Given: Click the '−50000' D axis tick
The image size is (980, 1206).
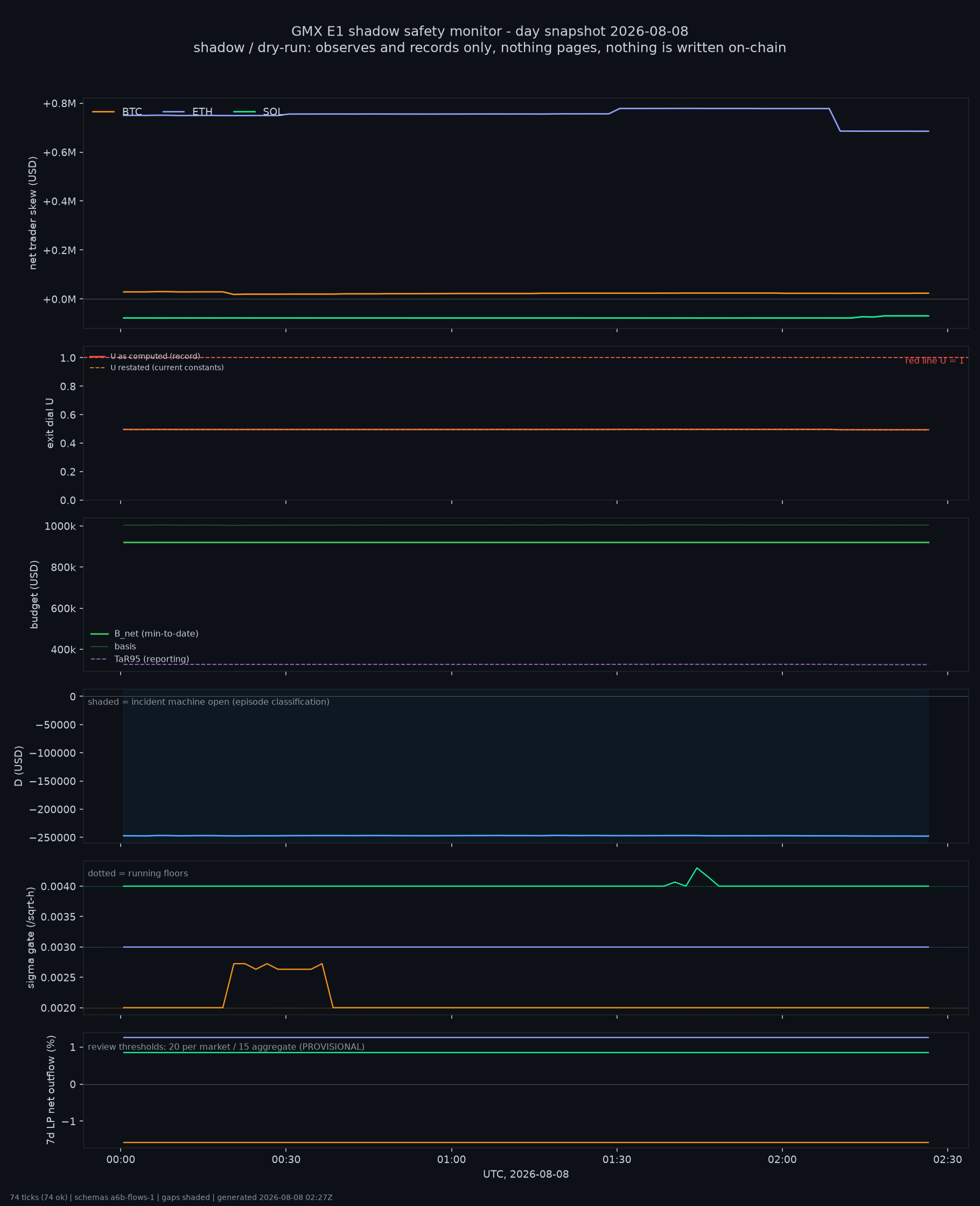Looking at the screenshot, I should click(56, 725).
